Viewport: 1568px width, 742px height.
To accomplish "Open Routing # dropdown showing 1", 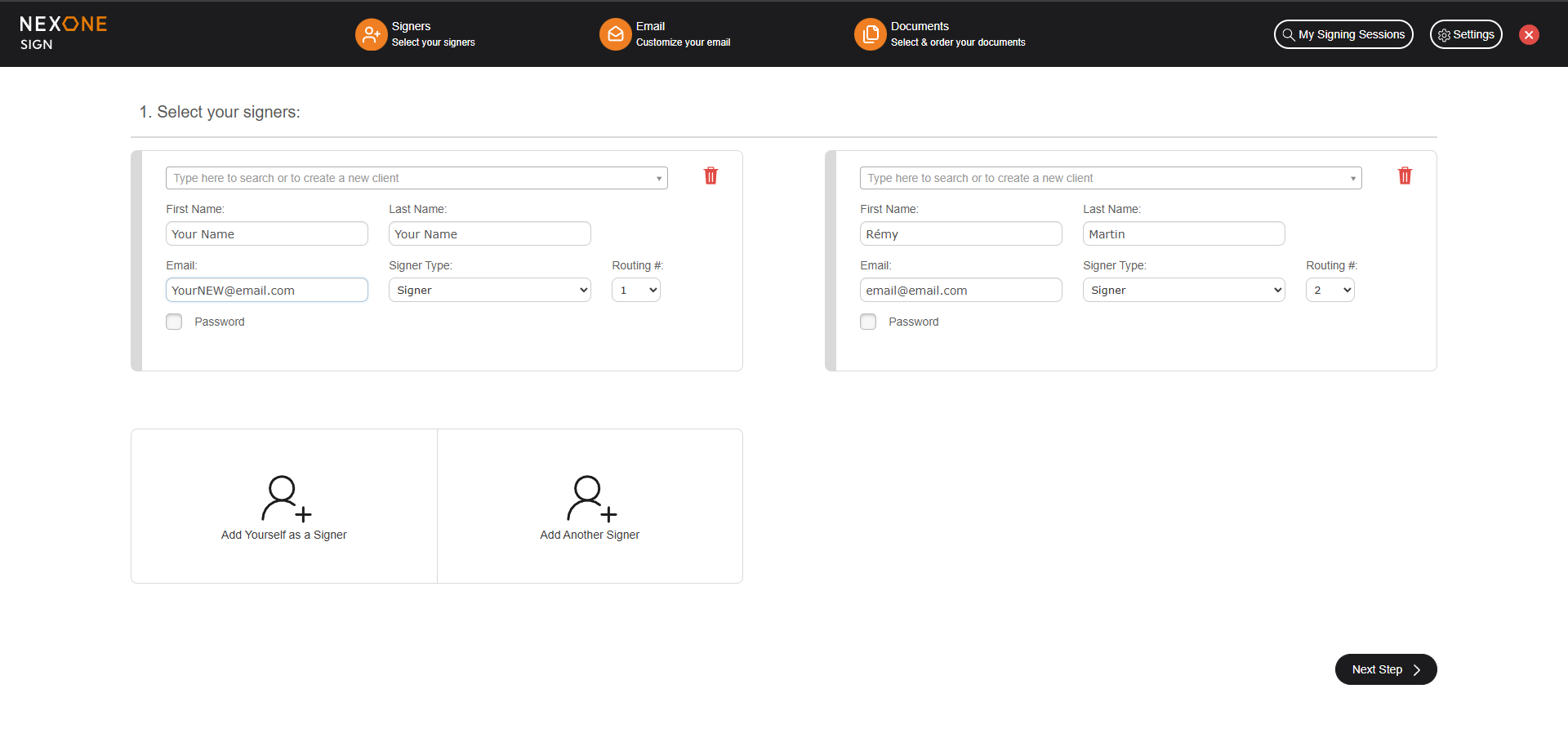I will pos(635,290).
